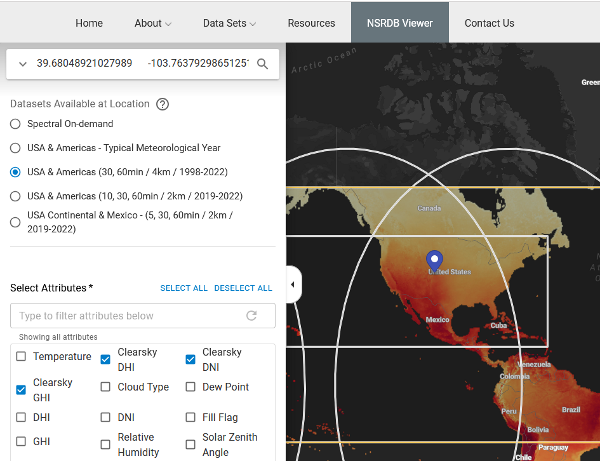
Task: Select USA & Americas 4km 1998-2022 dataset
Action: [15, 172]
